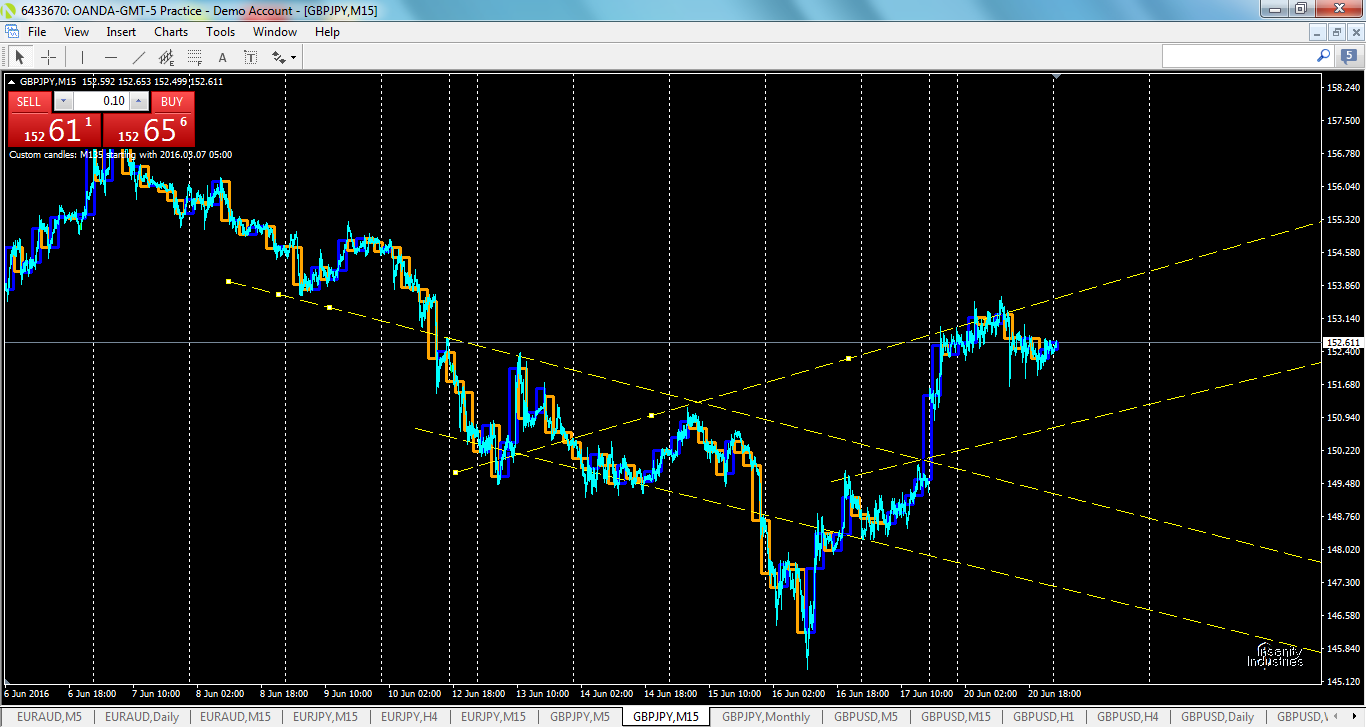Select the Horizontal Line drawing tool
This screenshot has height=728, width=1366.
point(110,56)
